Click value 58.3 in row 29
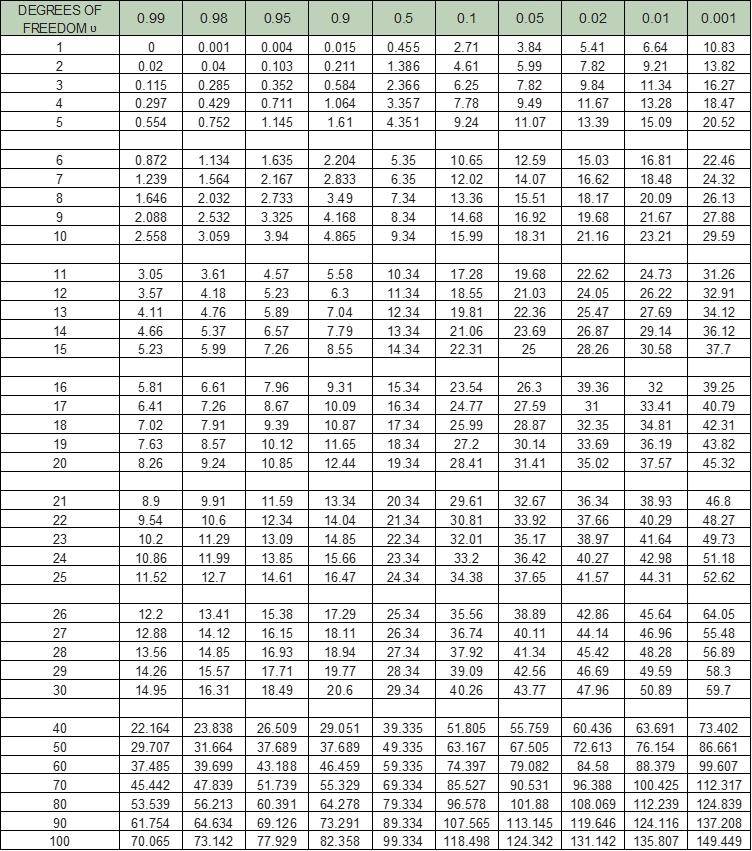Image resolution: width=752 pixels, height=851 pixels. click(718, 671)
